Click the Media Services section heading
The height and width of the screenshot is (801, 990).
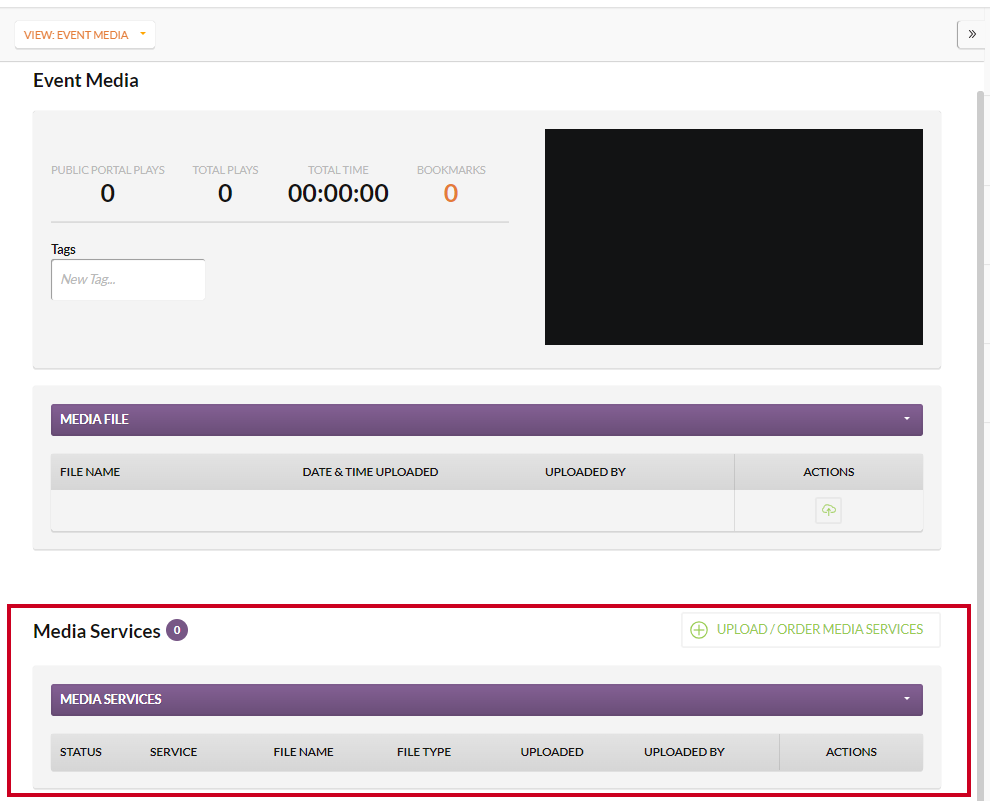[x=97, y=631]
